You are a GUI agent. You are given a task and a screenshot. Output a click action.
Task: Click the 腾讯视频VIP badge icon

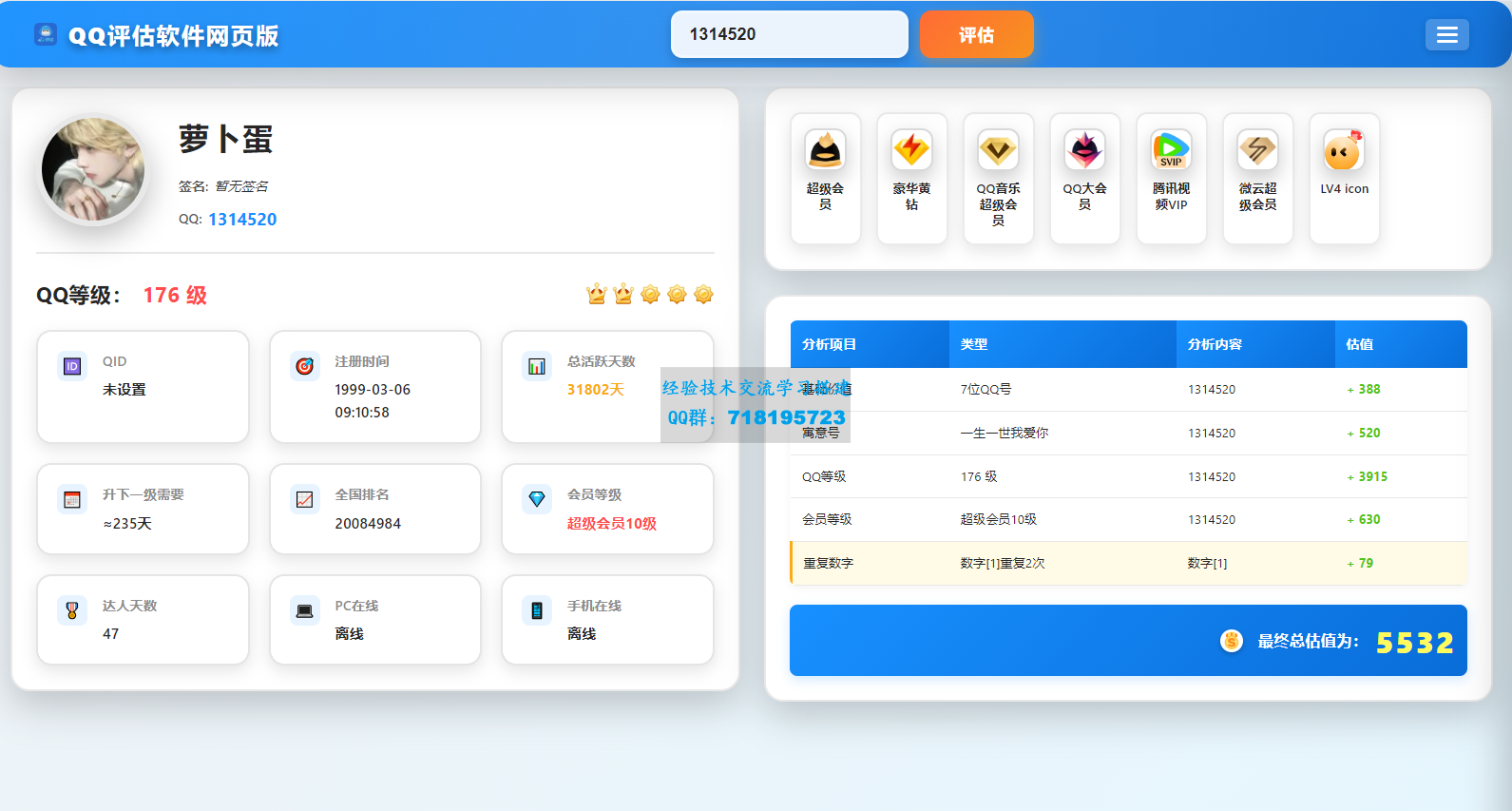(1171, 150)
